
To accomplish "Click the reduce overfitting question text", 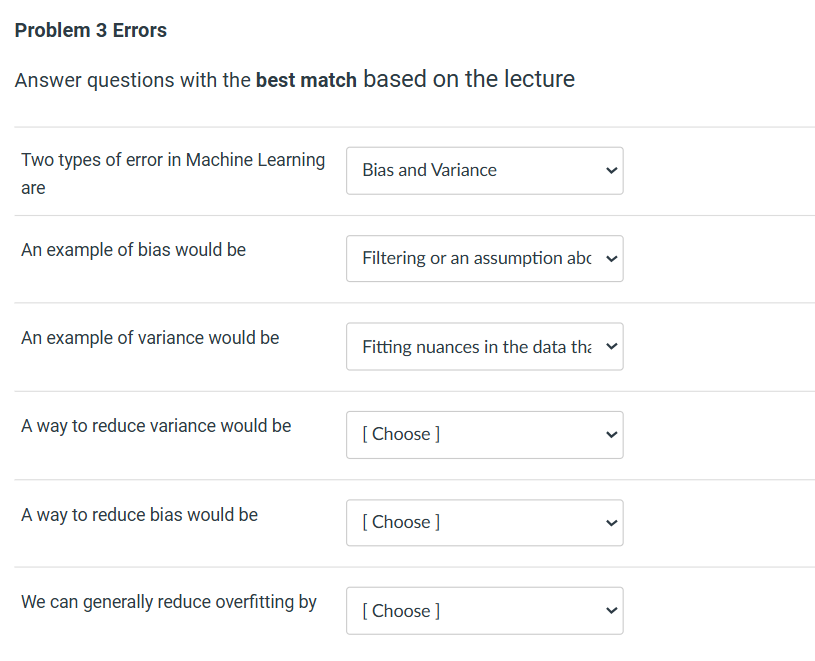I will pyautogui.click(x=169, y=602).
